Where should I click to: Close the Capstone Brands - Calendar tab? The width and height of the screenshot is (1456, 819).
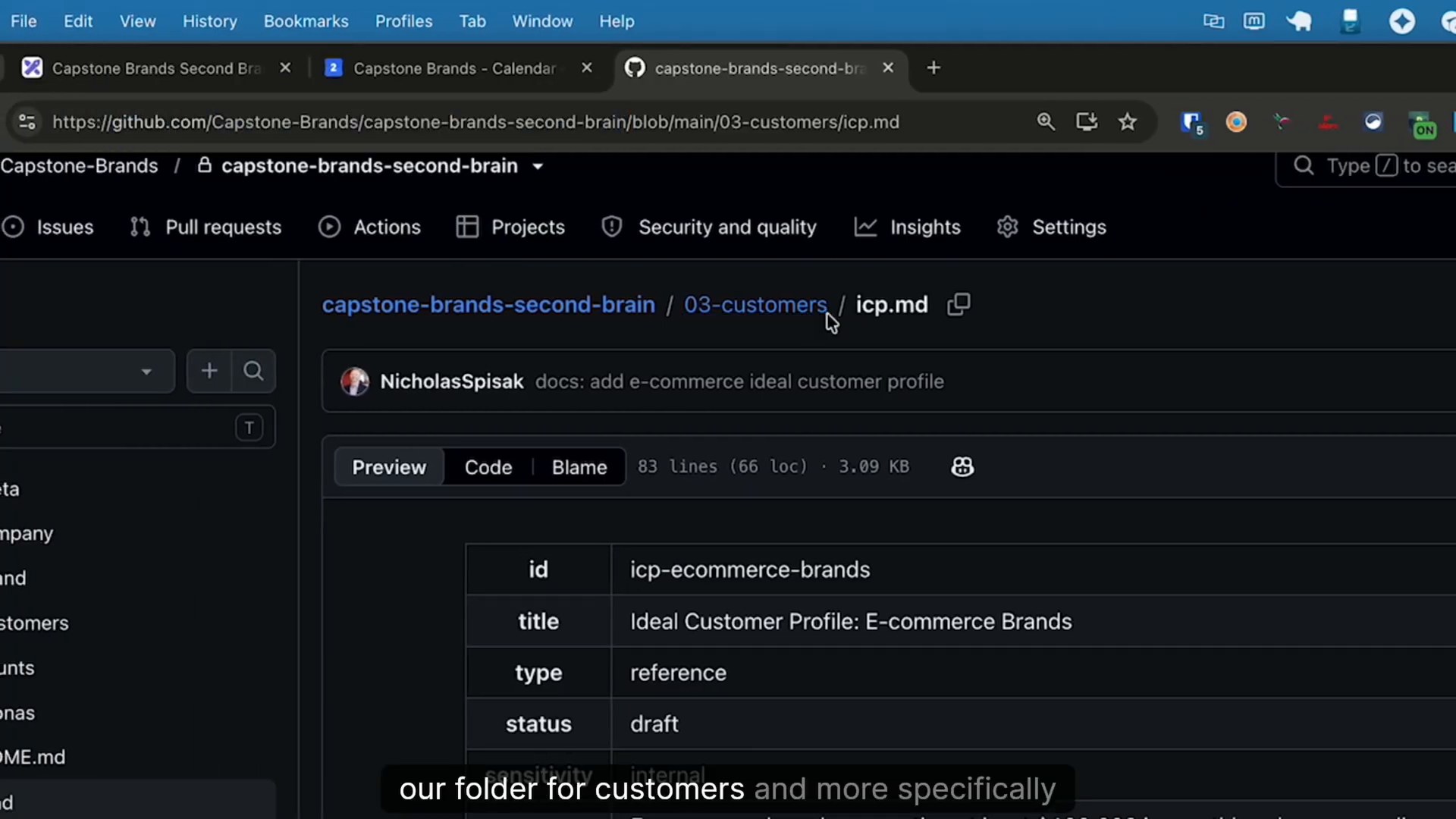point(587,68)
